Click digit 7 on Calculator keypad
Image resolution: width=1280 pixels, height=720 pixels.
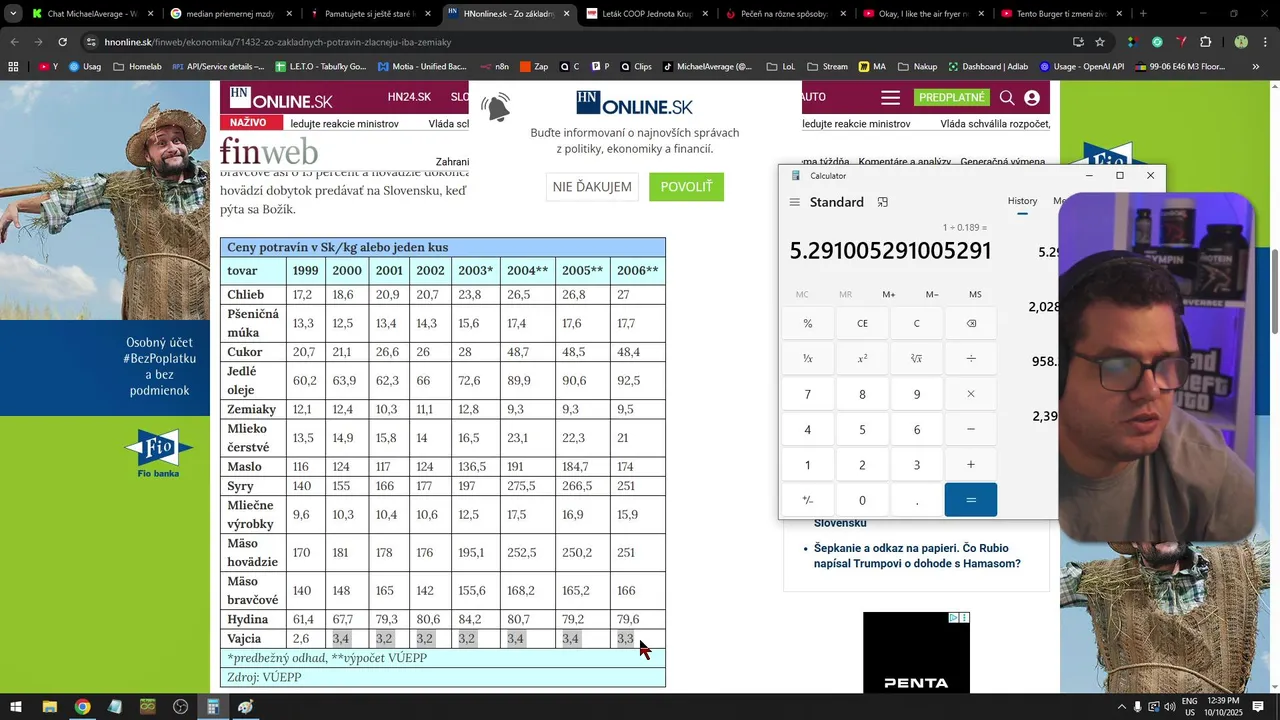[808, 394]
